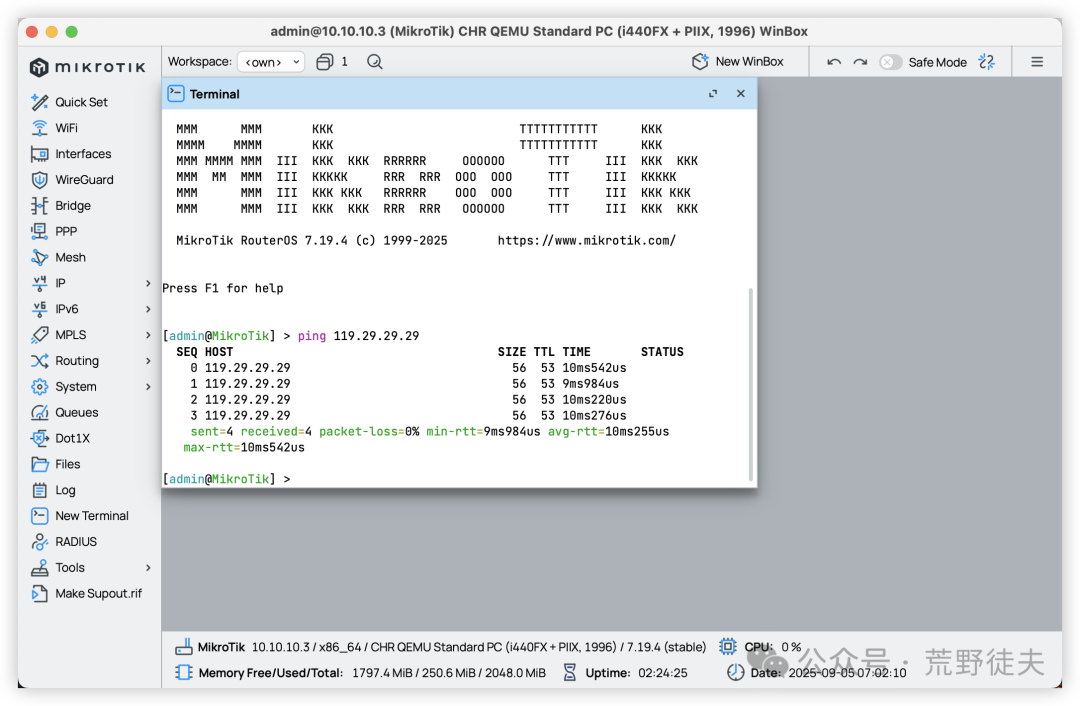Open Quick Set wand icon
This screenshot has height=706, width=1080.
click(39, 102)
